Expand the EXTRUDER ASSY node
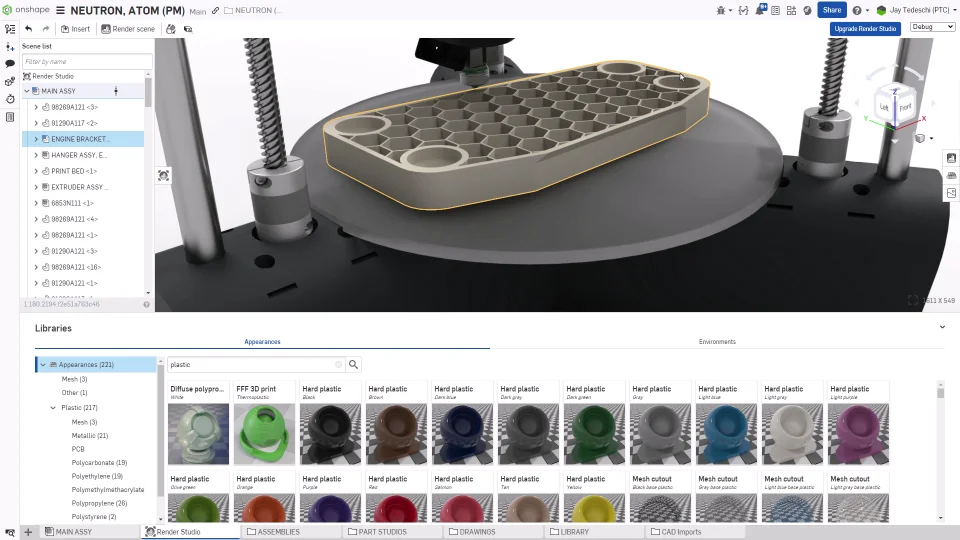The image size is (960, 540). [36, 187]
